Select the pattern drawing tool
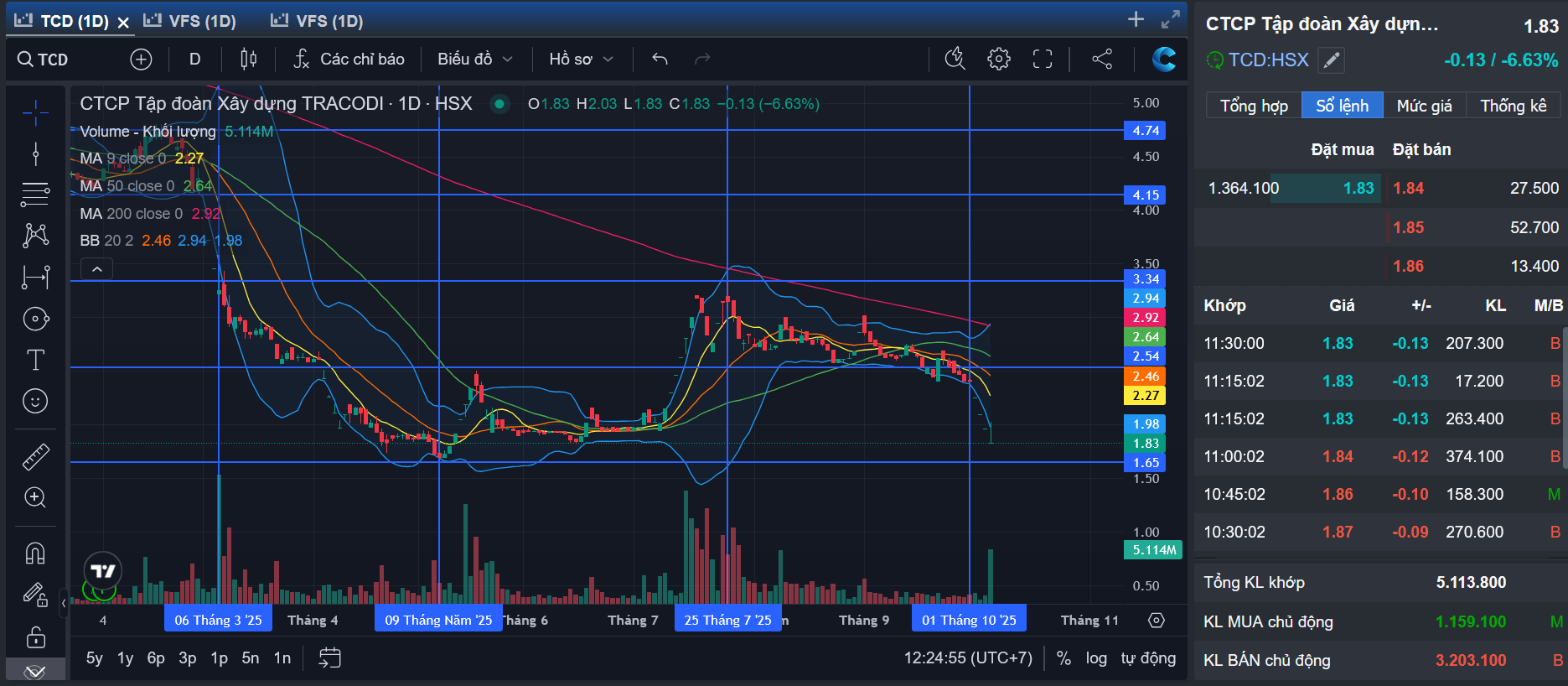The image size is (1568, 686). [x=35, y=235]
